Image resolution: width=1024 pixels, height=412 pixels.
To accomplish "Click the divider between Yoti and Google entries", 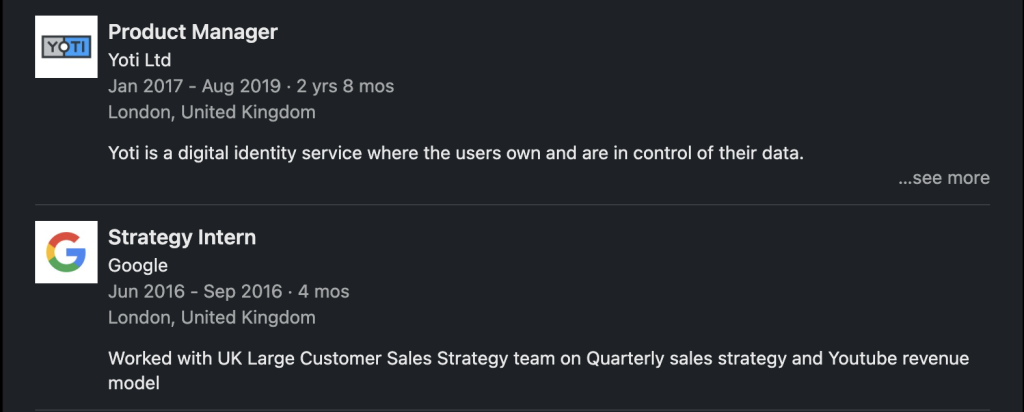I will click(x=513, y=204).
